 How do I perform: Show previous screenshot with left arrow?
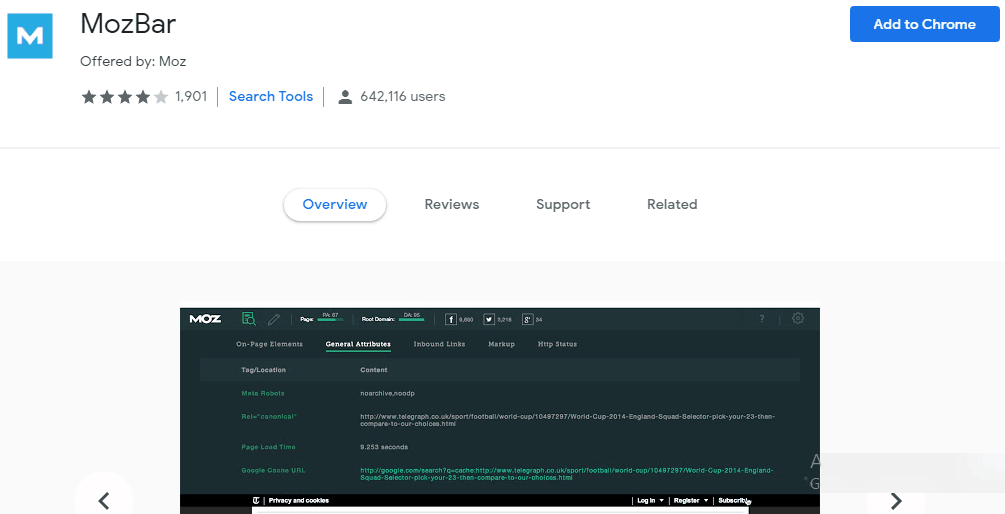click(104, 500)
